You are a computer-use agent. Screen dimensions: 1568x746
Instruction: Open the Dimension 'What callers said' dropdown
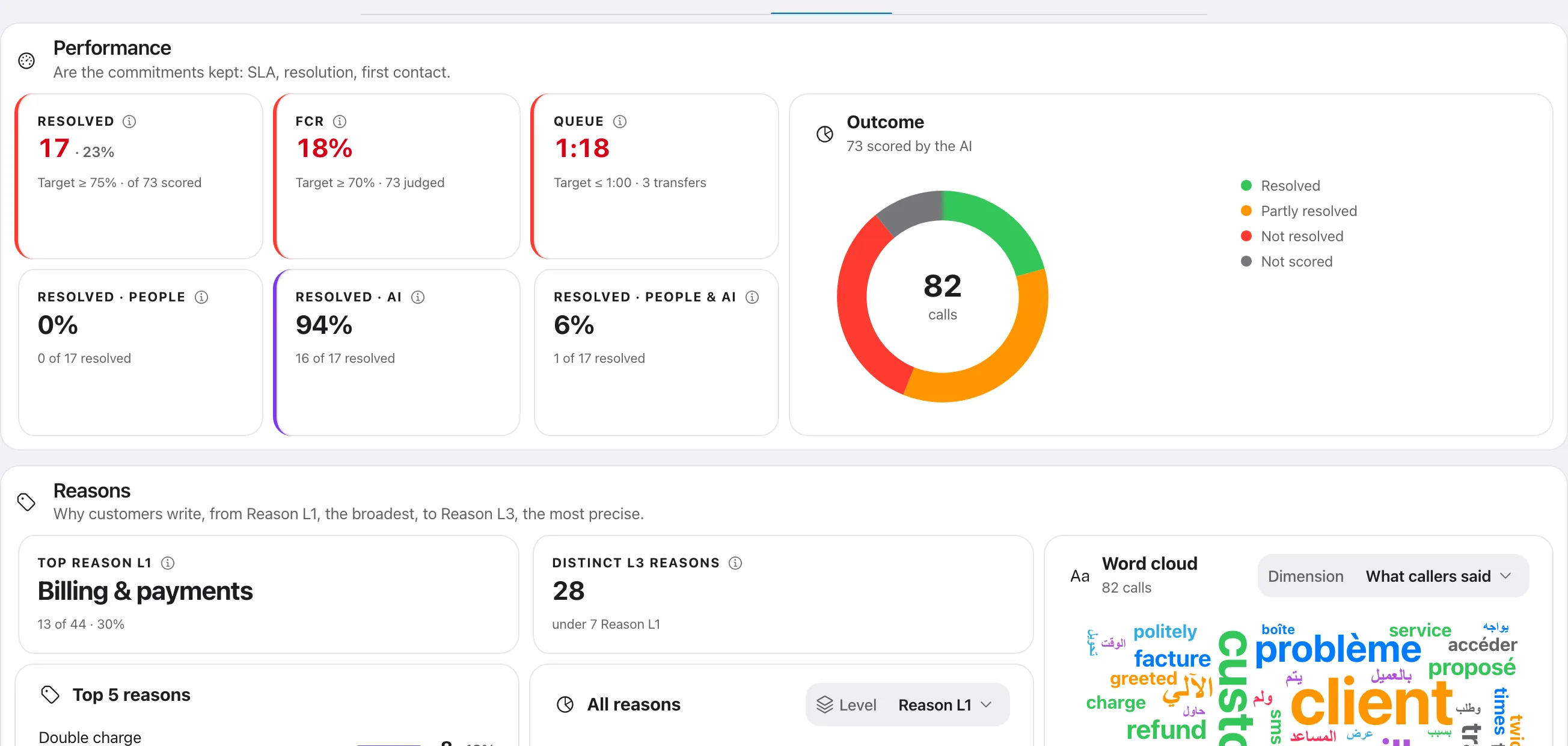point(1393,576)
